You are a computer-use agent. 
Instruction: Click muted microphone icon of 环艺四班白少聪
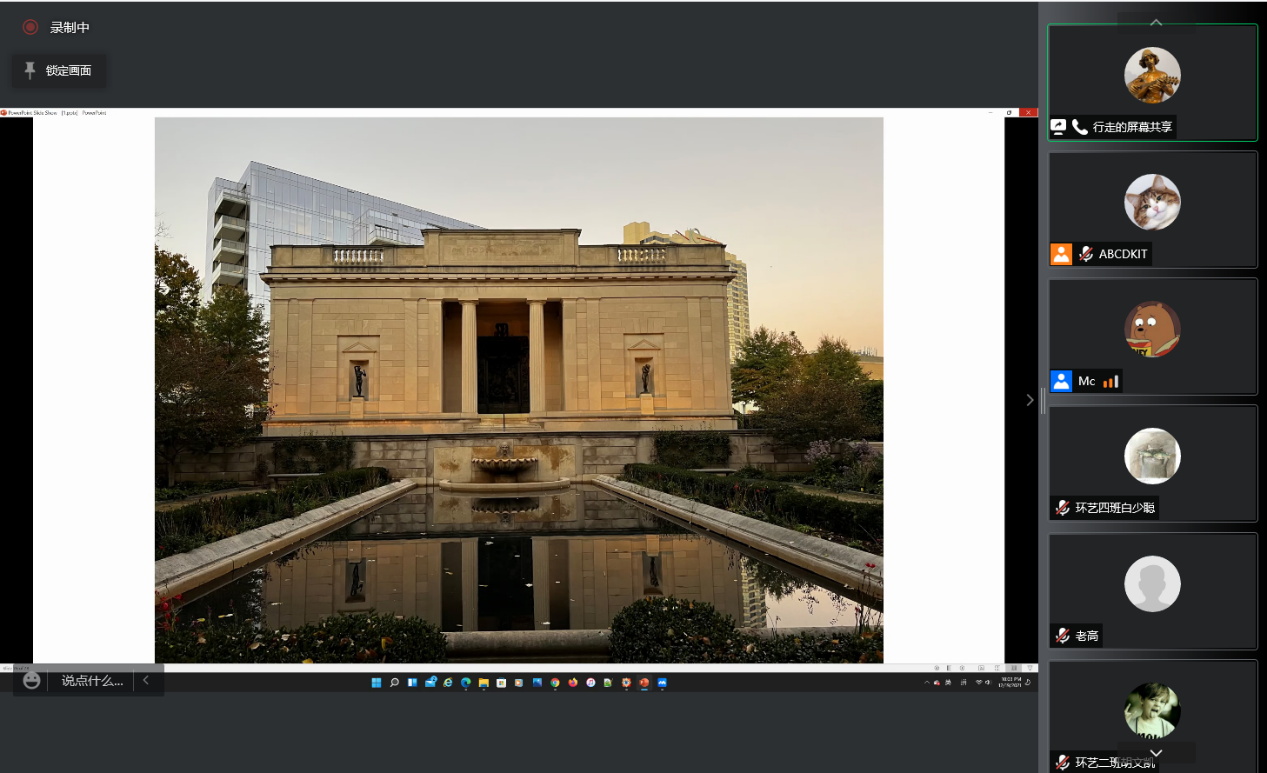[x=1062, y=508]
